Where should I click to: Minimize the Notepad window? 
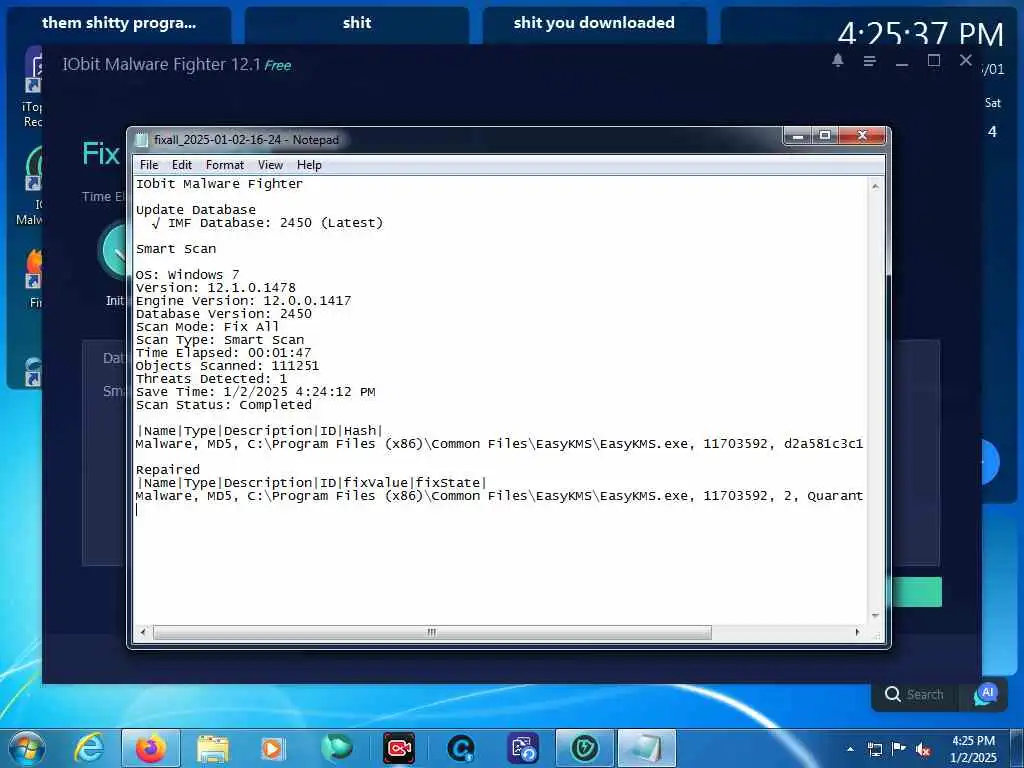(797, 135)
